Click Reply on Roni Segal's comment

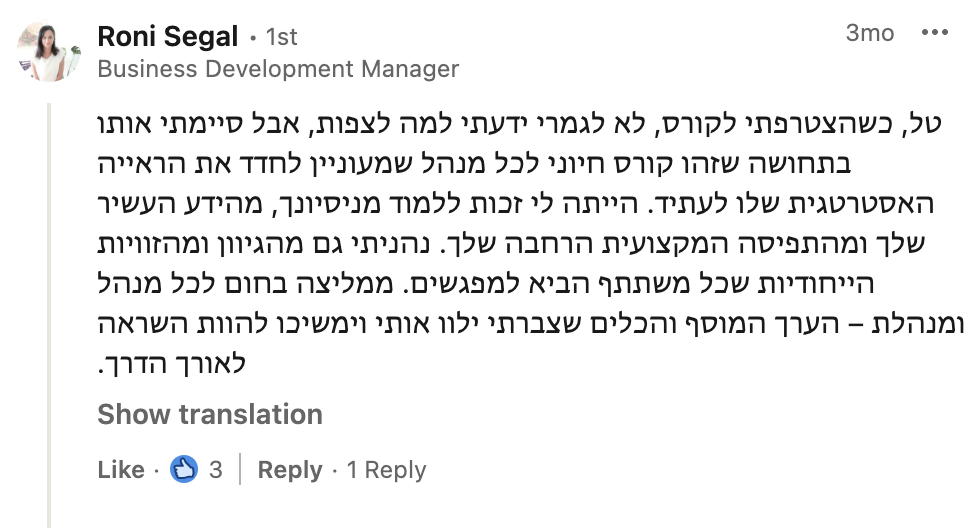tap(290, 470)
